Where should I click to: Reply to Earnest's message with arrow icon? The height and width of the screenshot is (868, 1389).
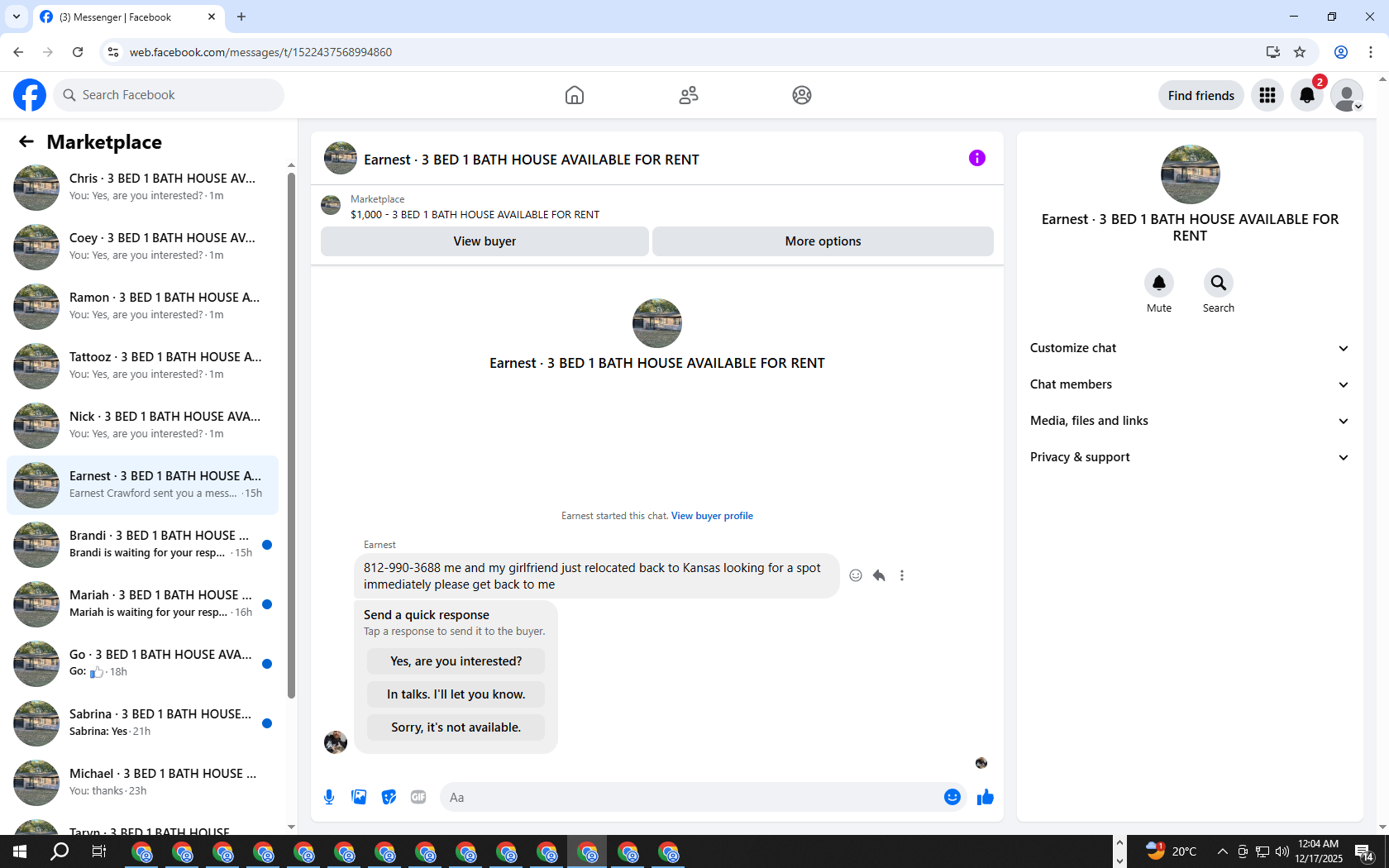coord(879,575)
